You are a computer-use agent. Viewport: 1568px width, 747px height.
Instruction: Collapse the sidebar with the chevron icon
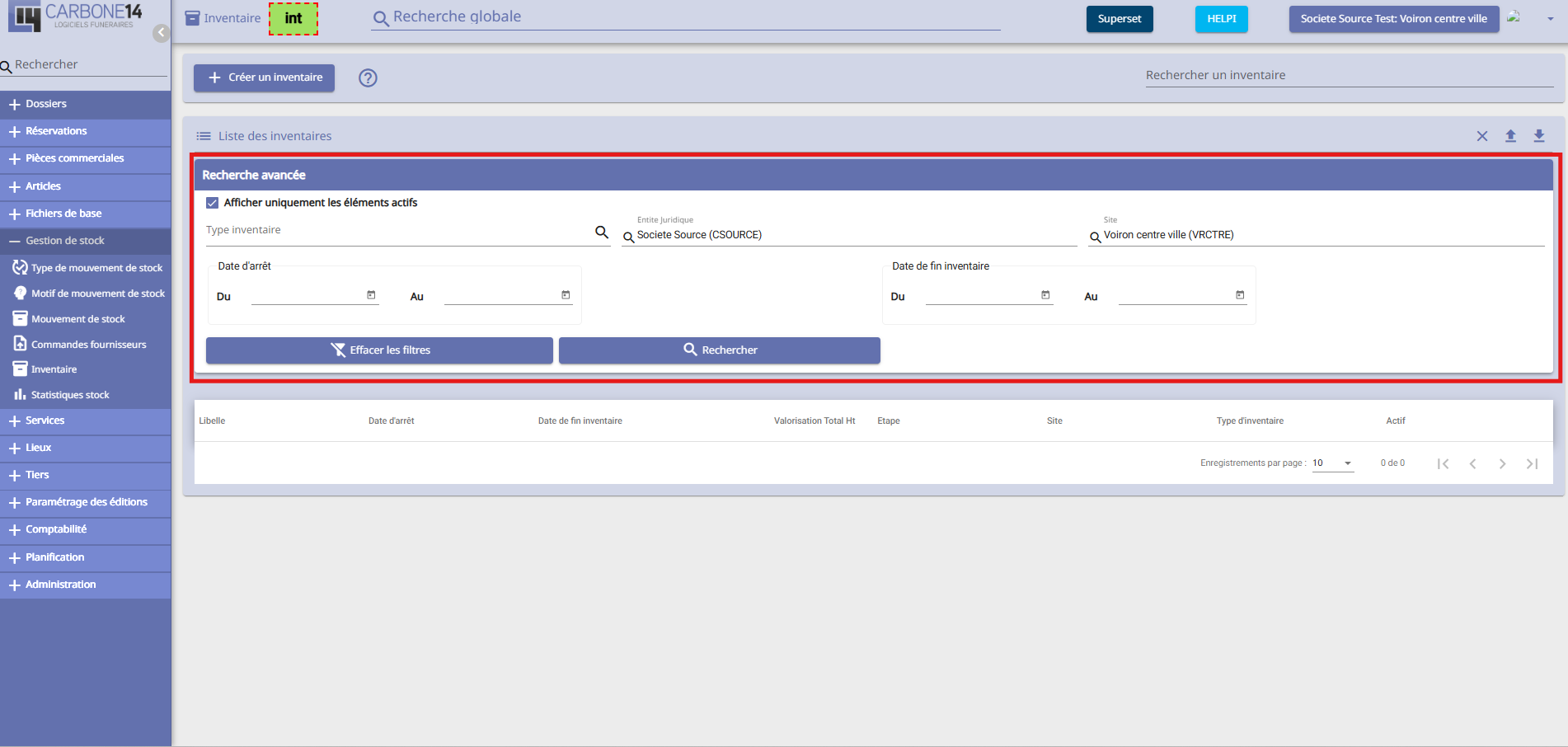click(x=162, y=33)
